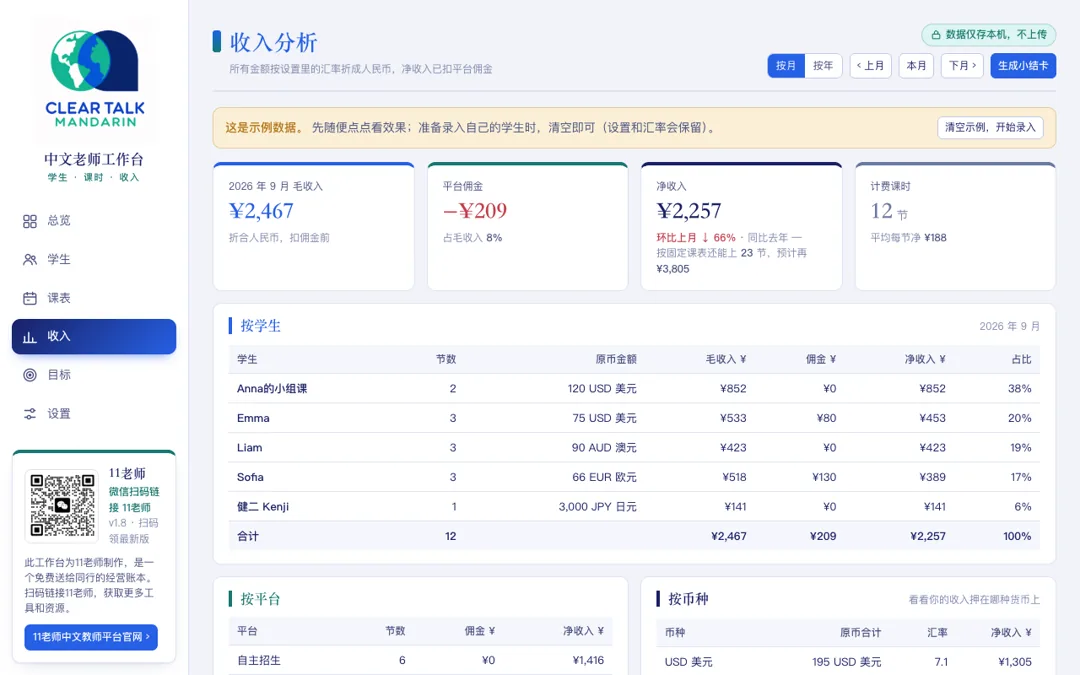The image size is (1080, 675).
Task: Click the 按平台 section heading
Action: [x=260, y=599]
